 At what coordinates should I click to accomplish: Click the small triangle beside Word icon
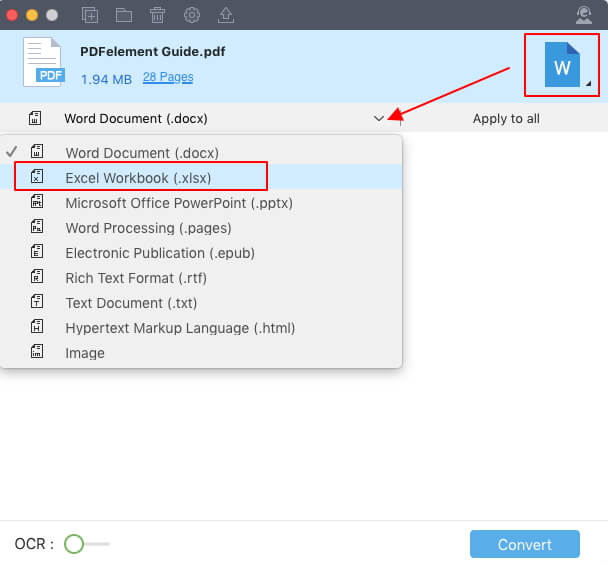click(588, 83)
